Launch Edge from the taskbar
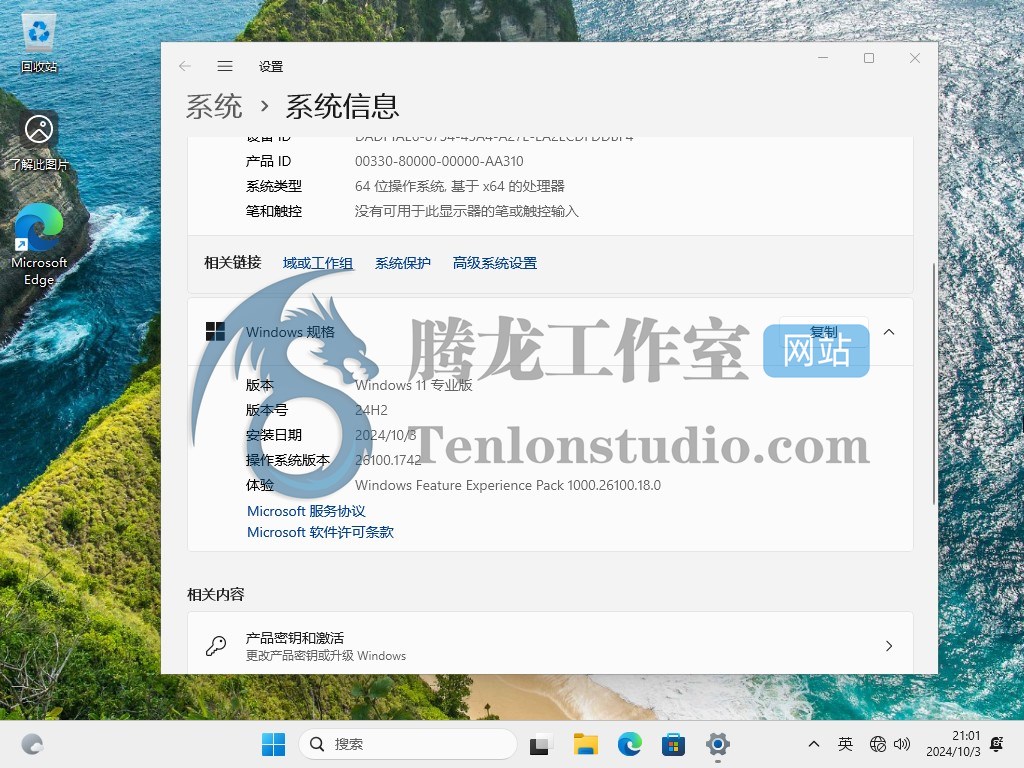 click(x=630, y=744)
